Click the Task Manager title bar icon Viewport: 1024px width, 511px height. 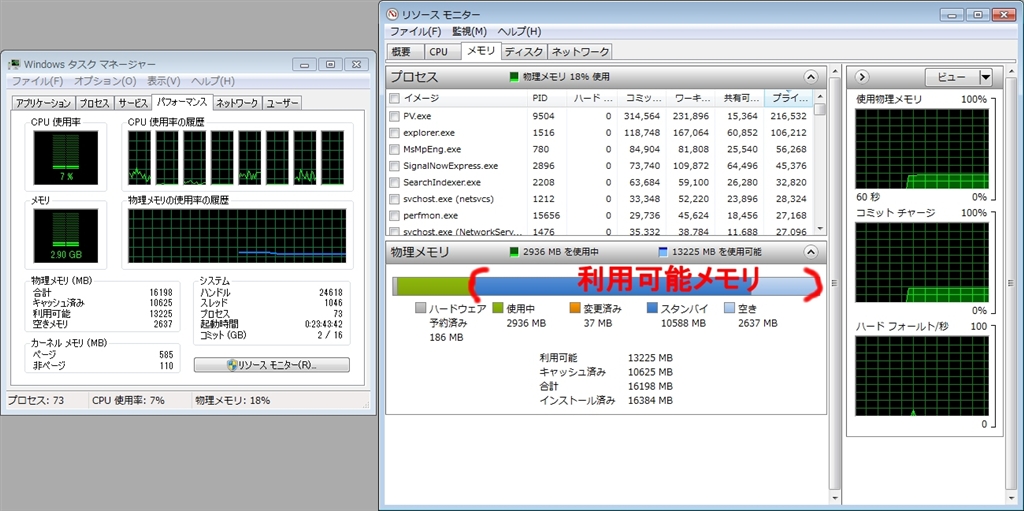[13, 64]
